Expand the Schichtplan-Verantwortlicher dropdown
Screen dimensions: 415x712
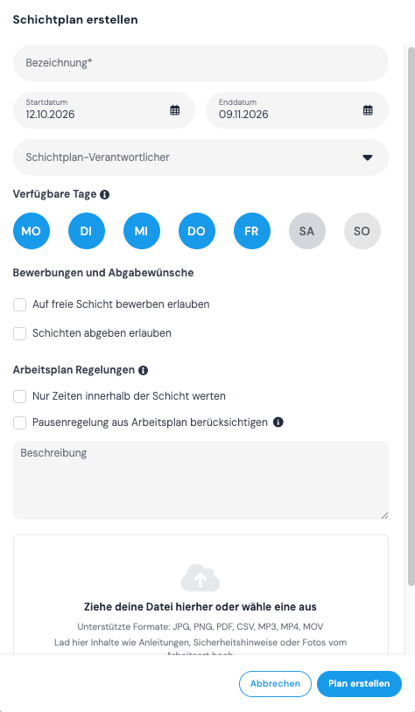[201, 158]
